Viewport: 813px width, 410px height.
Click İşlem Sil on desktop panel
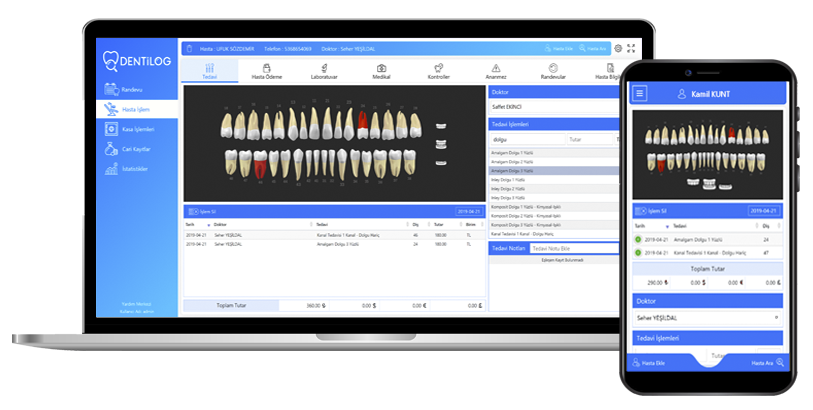[x=203, y=212]
